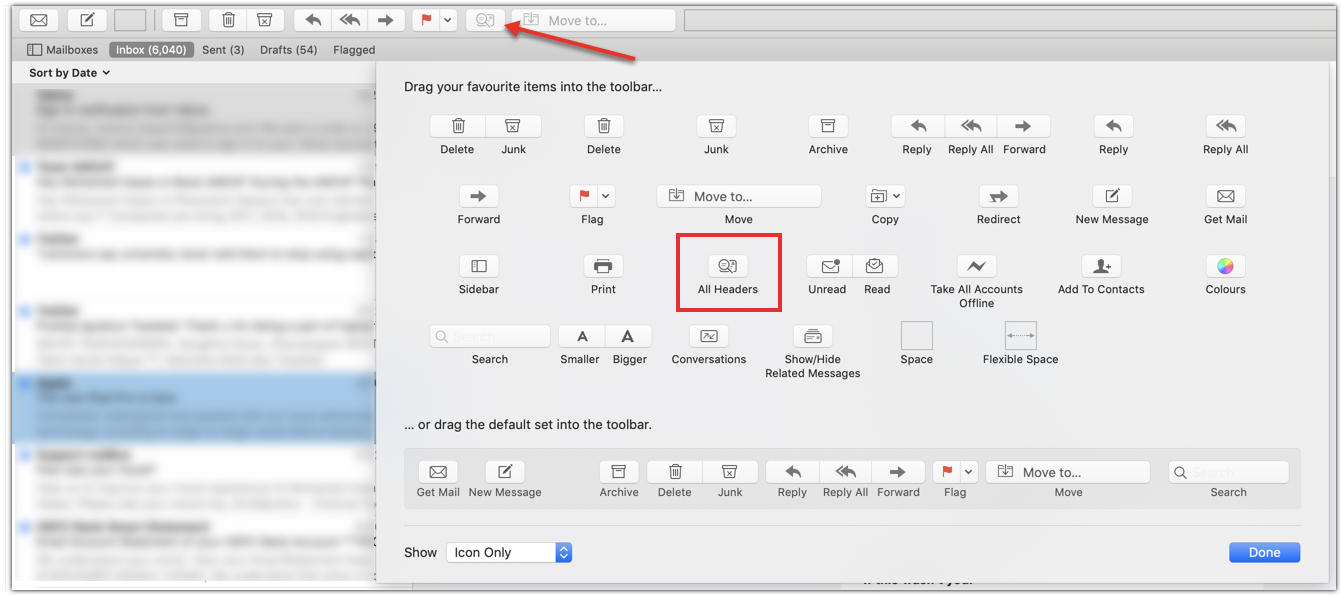
Task: Click the Redirect icon
Action: coord(998,196)
